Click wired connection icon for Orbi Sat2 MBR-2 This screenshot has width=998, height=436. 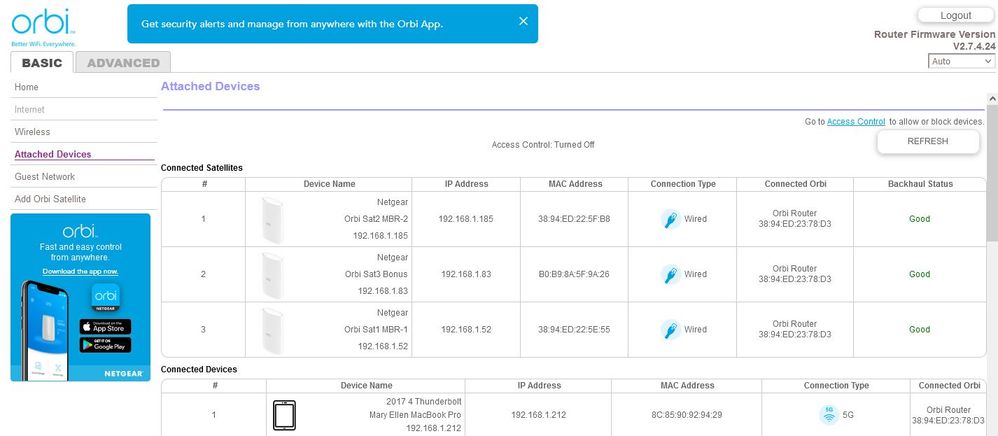[670, 219]
